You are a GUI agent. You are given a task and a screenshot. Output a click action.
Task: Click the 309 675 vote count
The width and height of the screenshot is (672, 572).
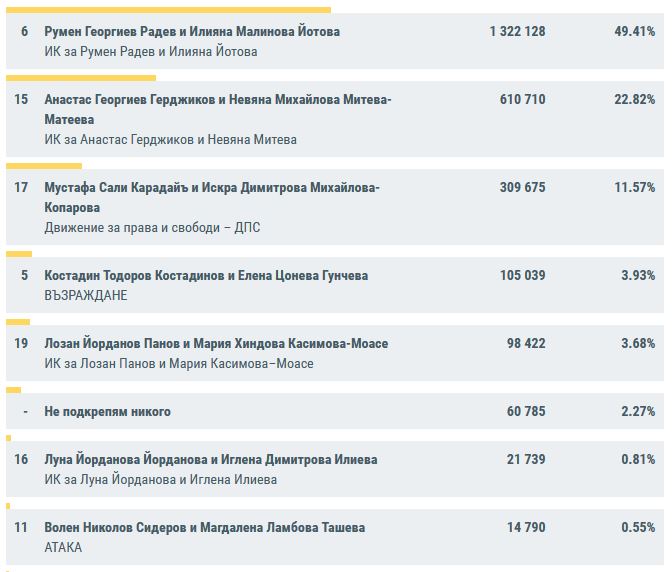[x=525, y=188]
